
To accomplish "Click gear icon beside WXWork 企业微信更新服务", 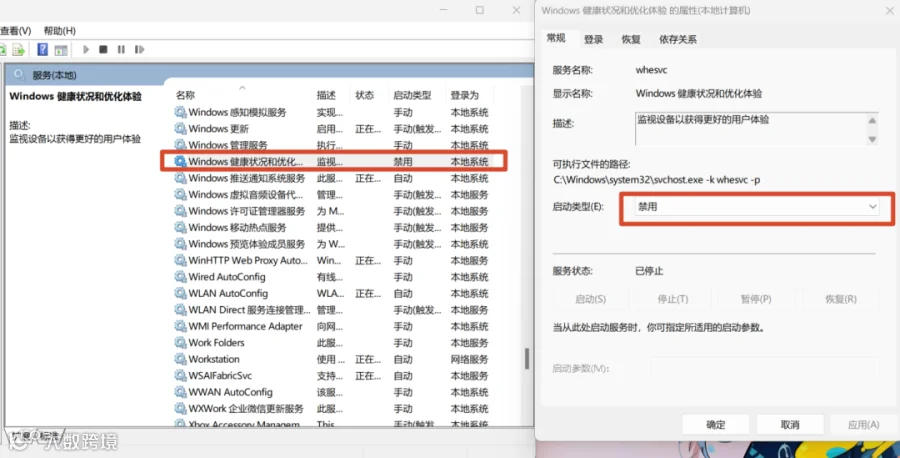I will click(x=180, y=409).
